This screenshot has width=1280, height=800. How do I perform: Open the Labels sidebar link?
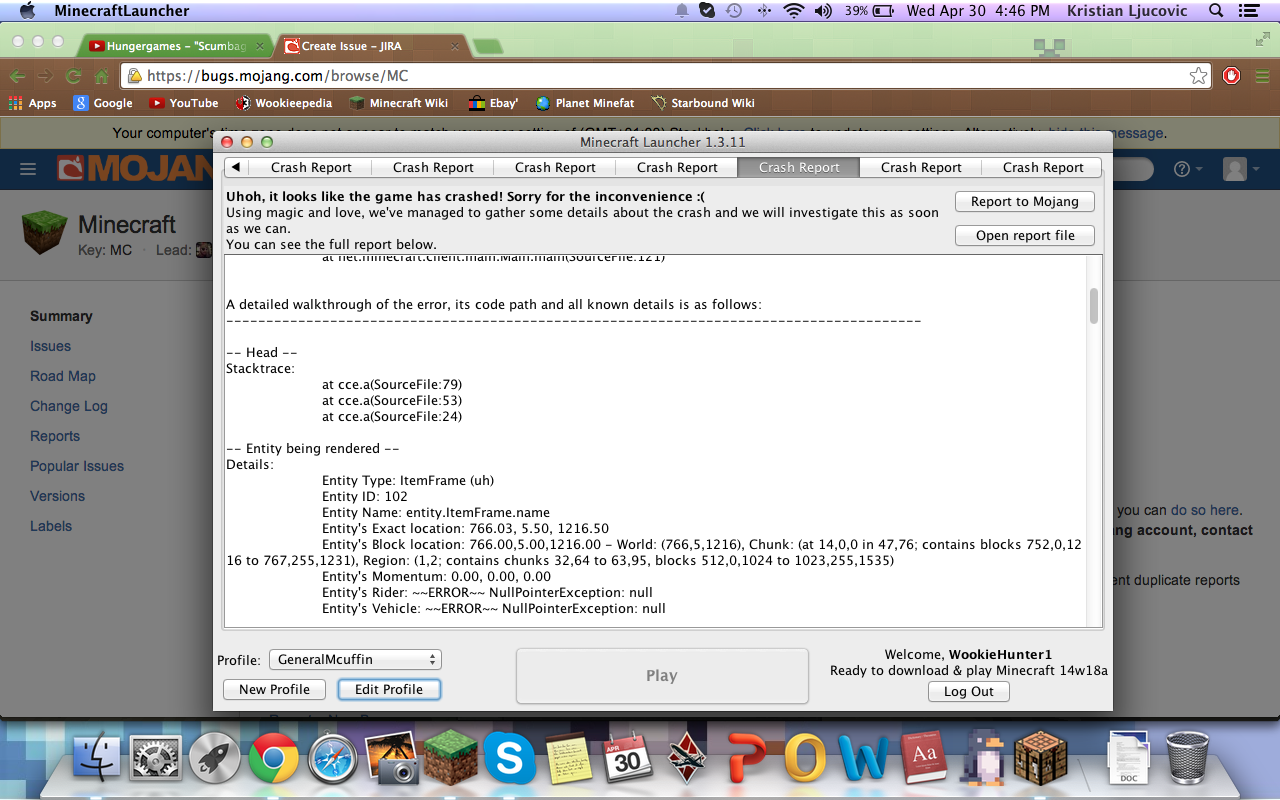pos(51,526)
